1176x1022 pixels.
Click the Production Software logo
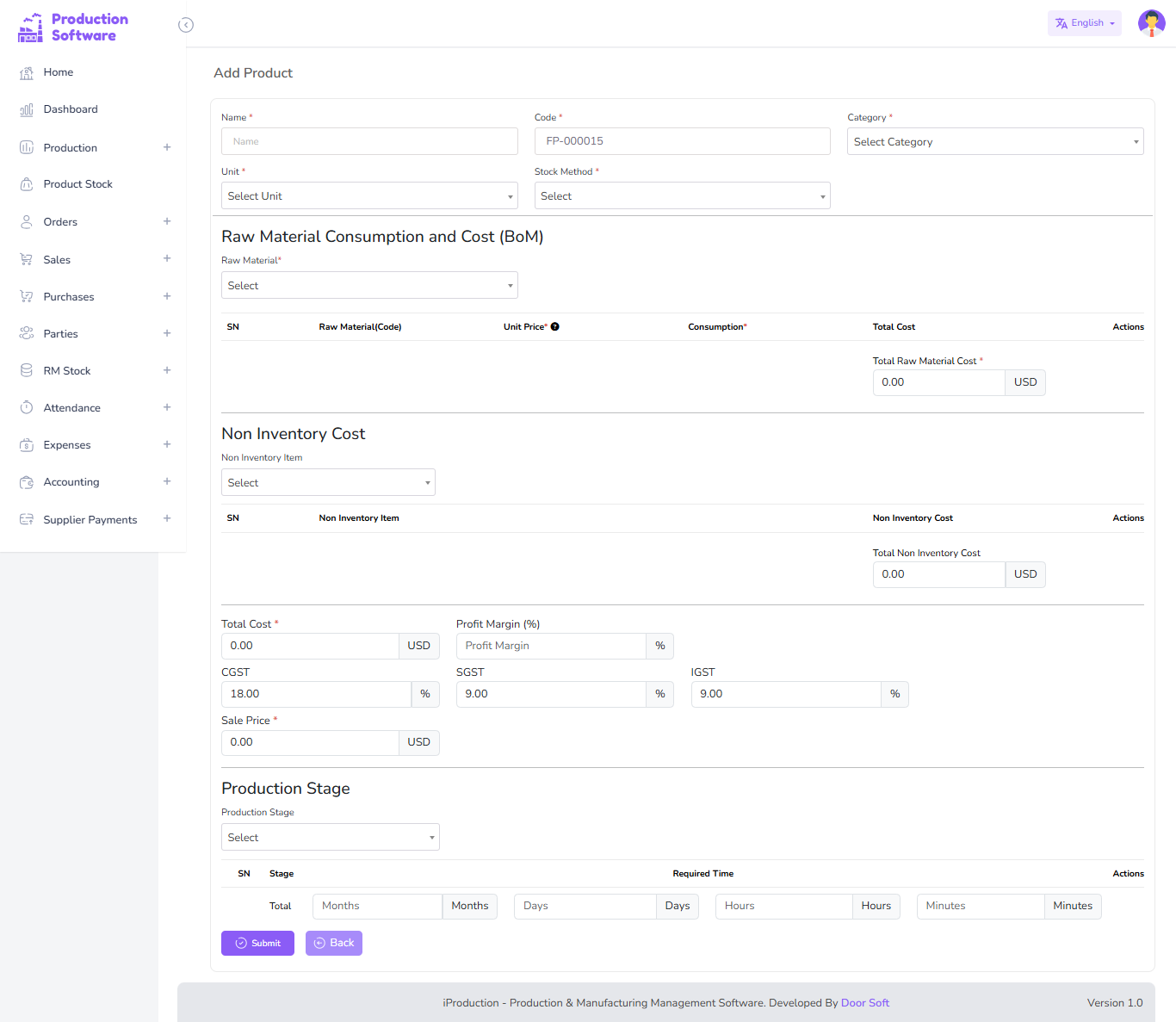coord(73,28)
